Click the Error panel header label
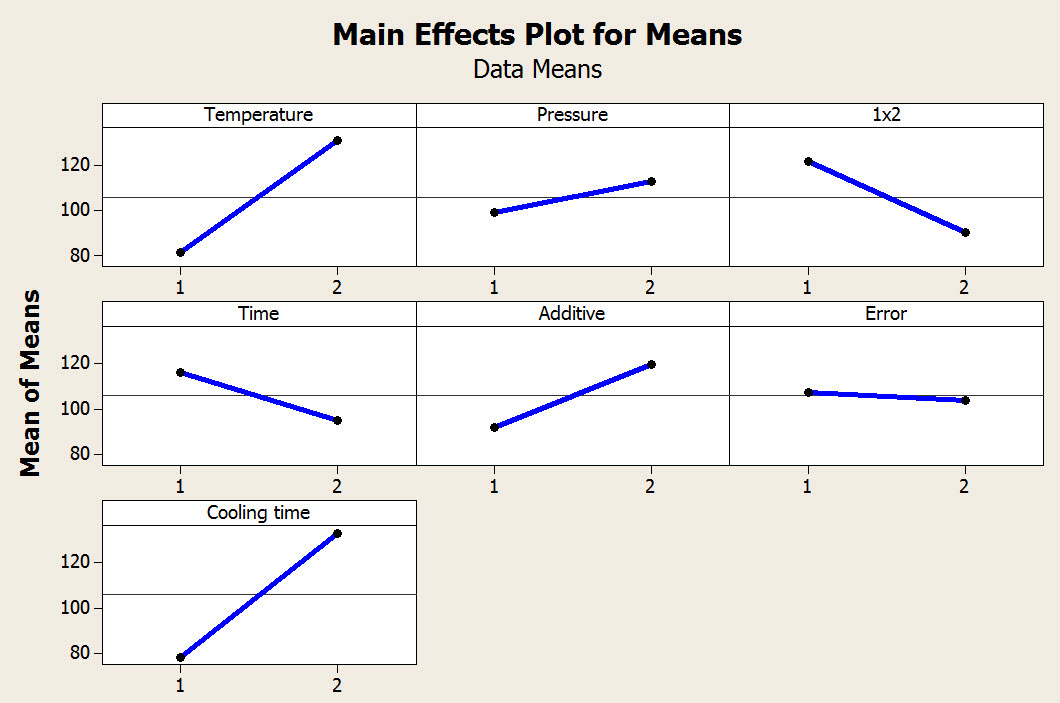 [x=886, y=314]
